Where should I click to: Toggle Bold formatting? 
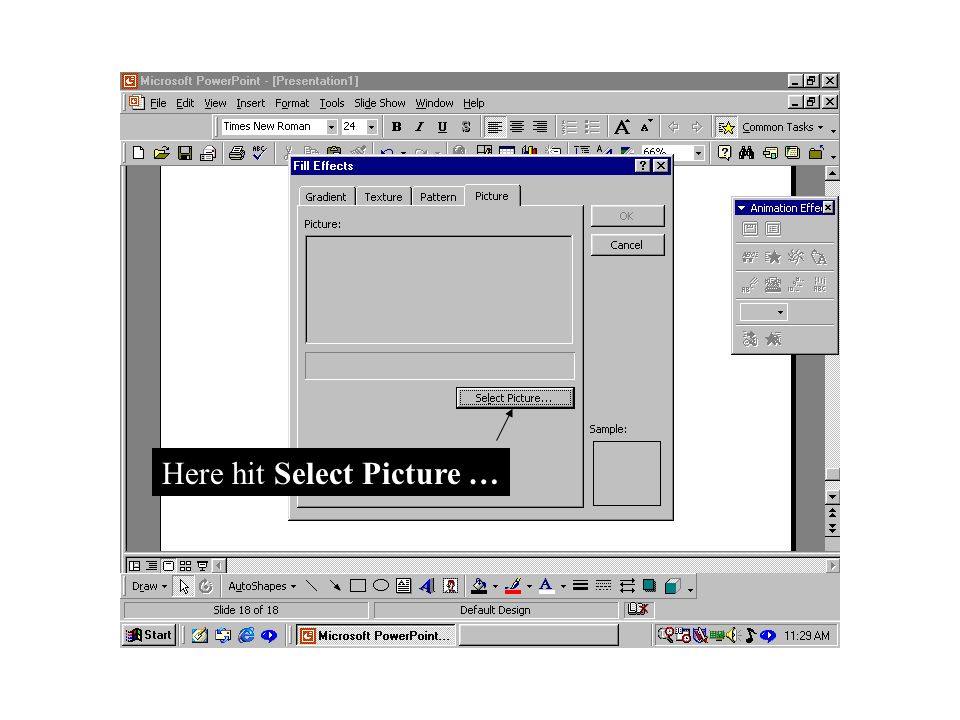click(x=397, y=127)
